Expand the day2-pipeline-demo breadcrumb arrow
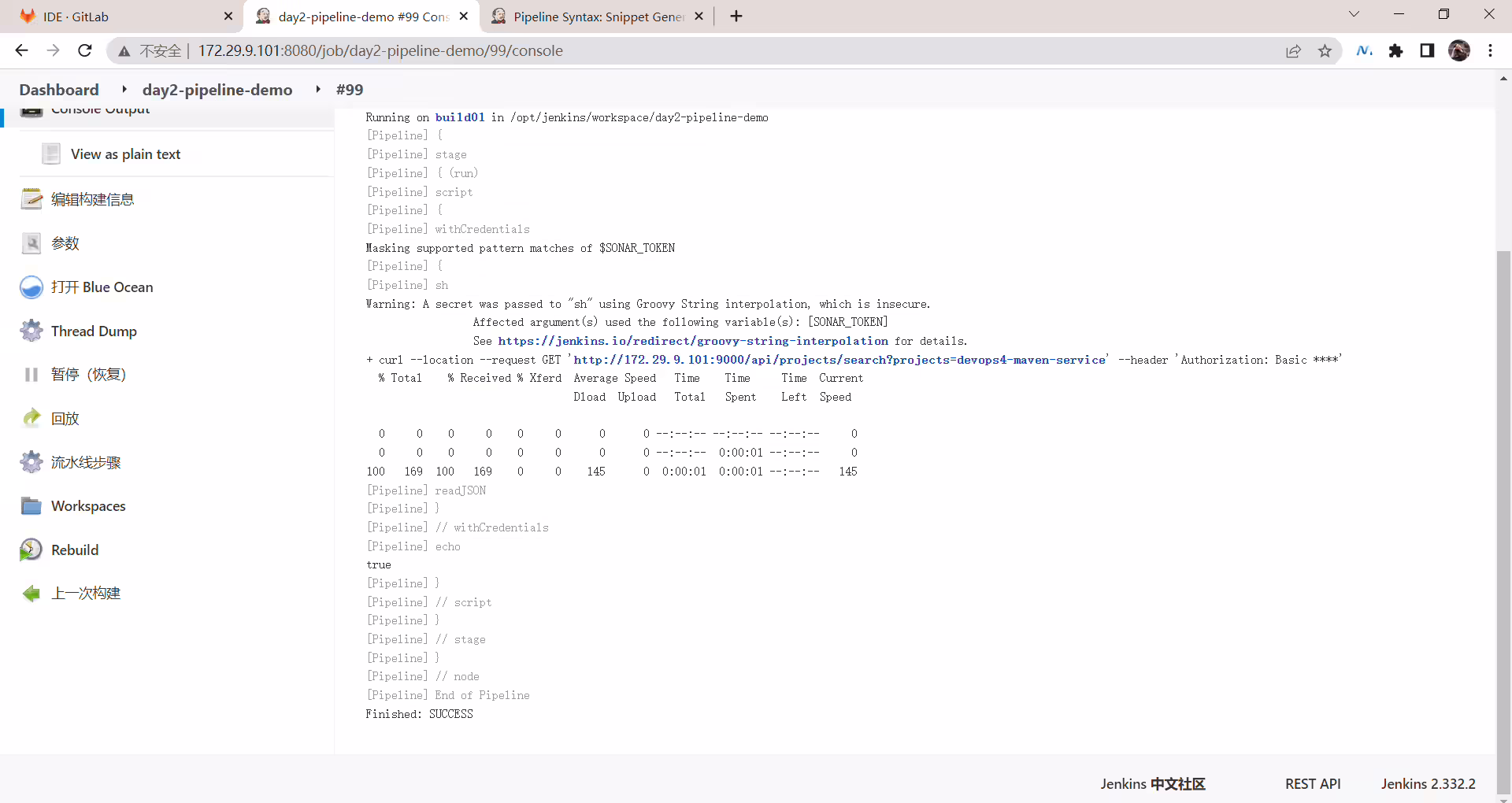Image resolution: width=1512 pixels, height=803 pixels. pyautogui.click(x=318, y=89)
